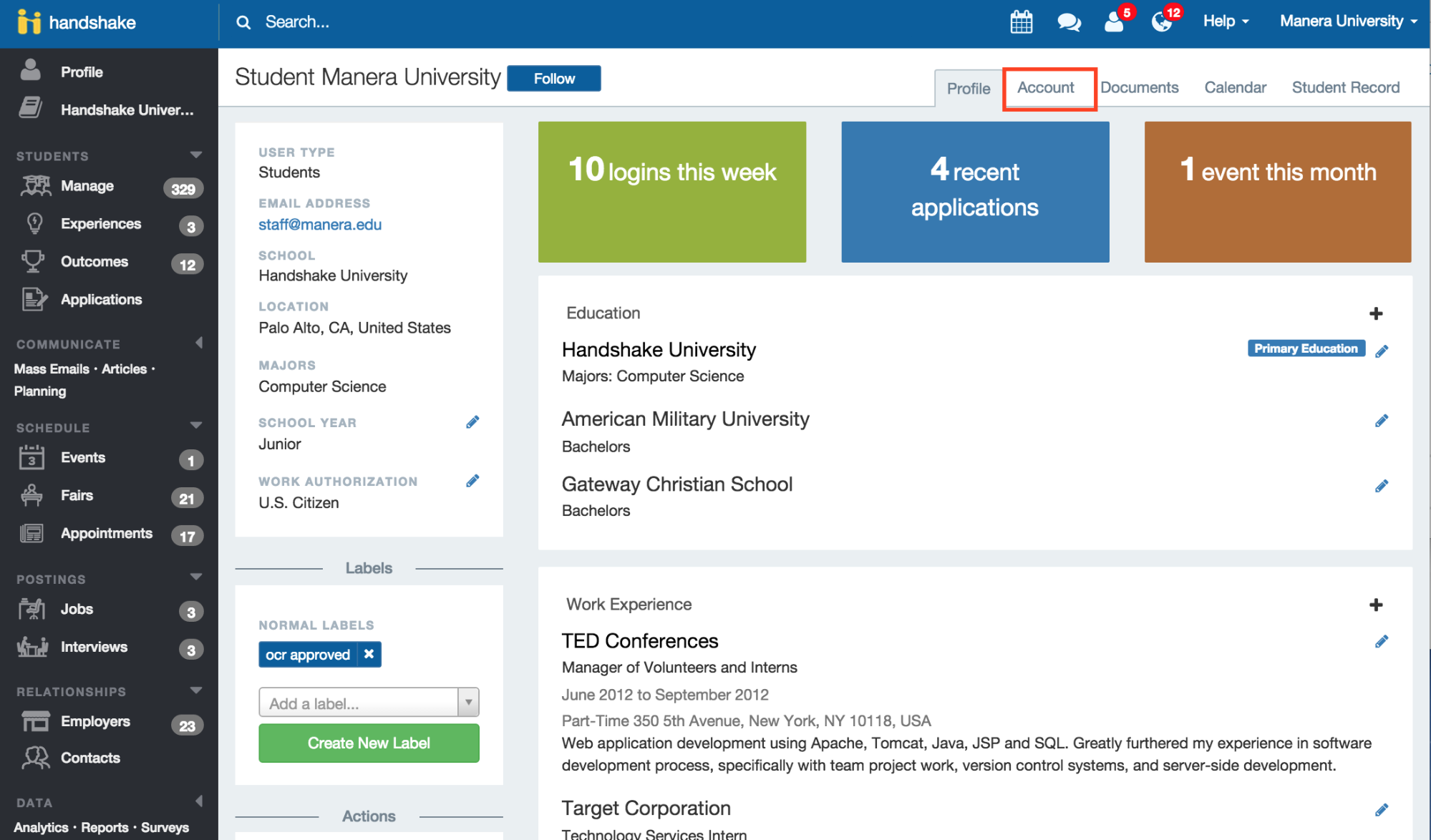Click the Primary Education badge

point(1306,348)
